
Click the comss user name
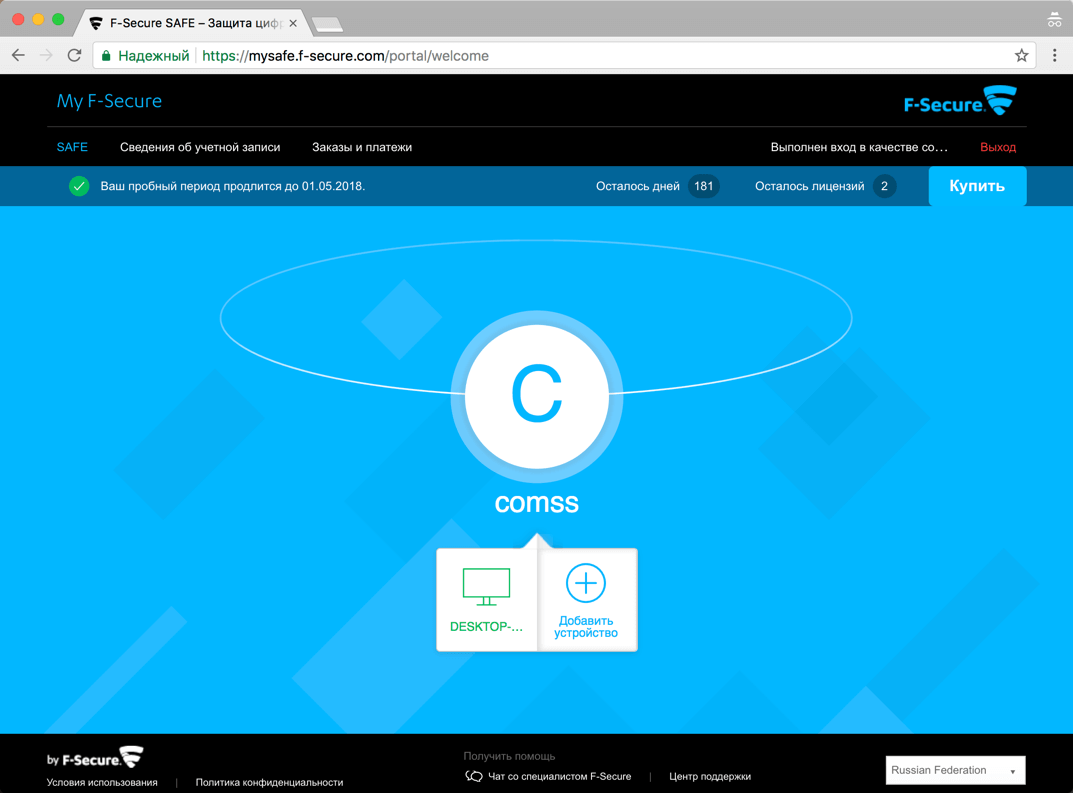(536, 502)
